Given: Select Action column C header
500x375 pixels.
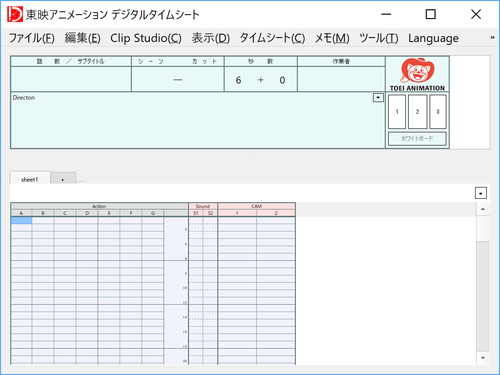Looking at the screenshot, I should pyautogui.click(x=65, y=213).
